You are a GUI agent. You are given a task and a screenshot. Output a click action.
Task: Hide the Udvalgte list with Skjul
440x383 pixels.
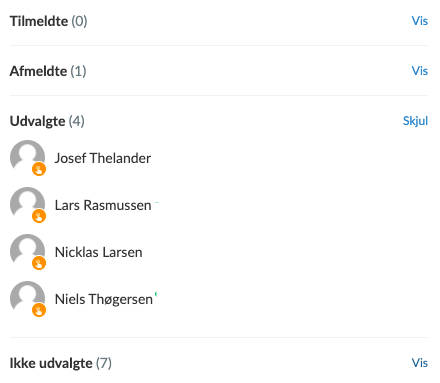pyautogui.click(x=415, y=121)
